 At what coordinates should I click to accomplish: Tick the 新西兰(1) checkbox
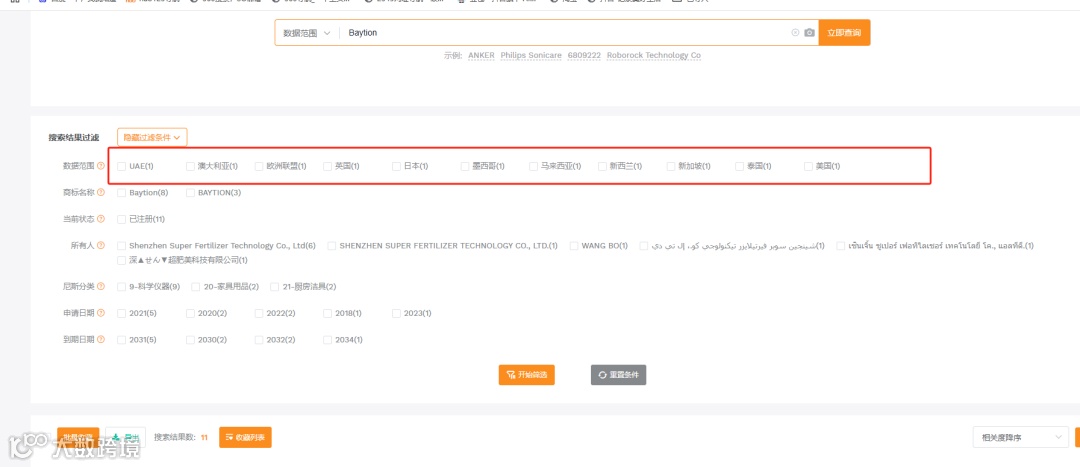[603, 166]
